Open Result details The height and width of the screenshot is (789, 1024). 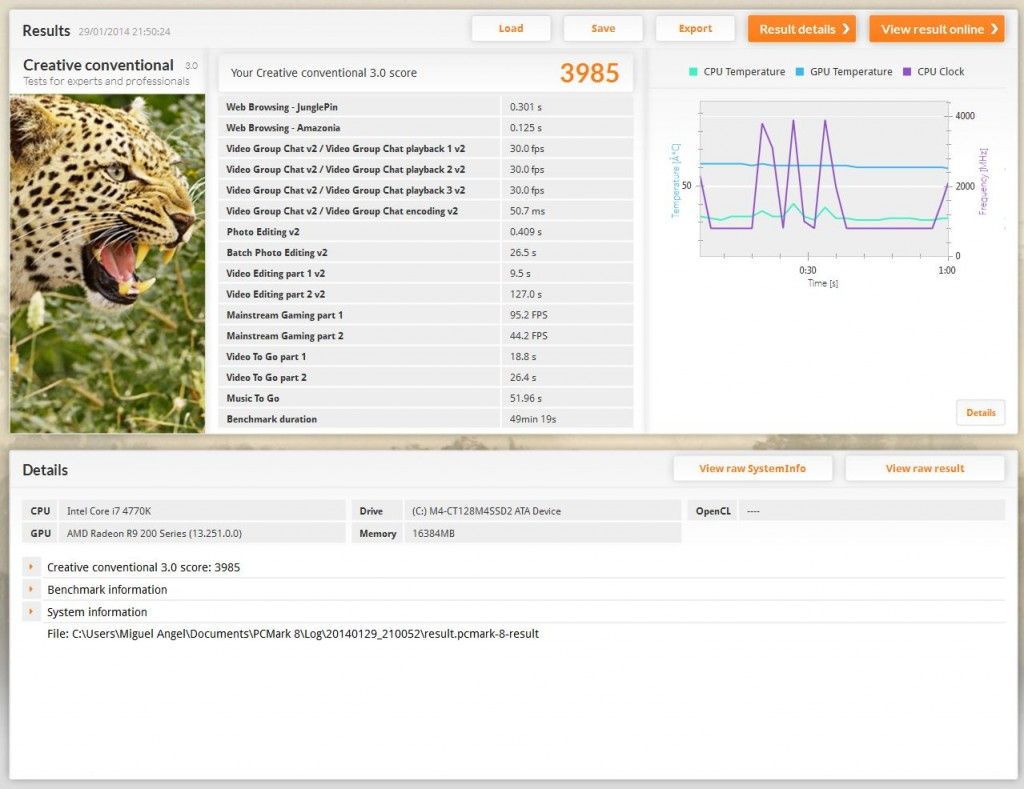coord(802,29)
